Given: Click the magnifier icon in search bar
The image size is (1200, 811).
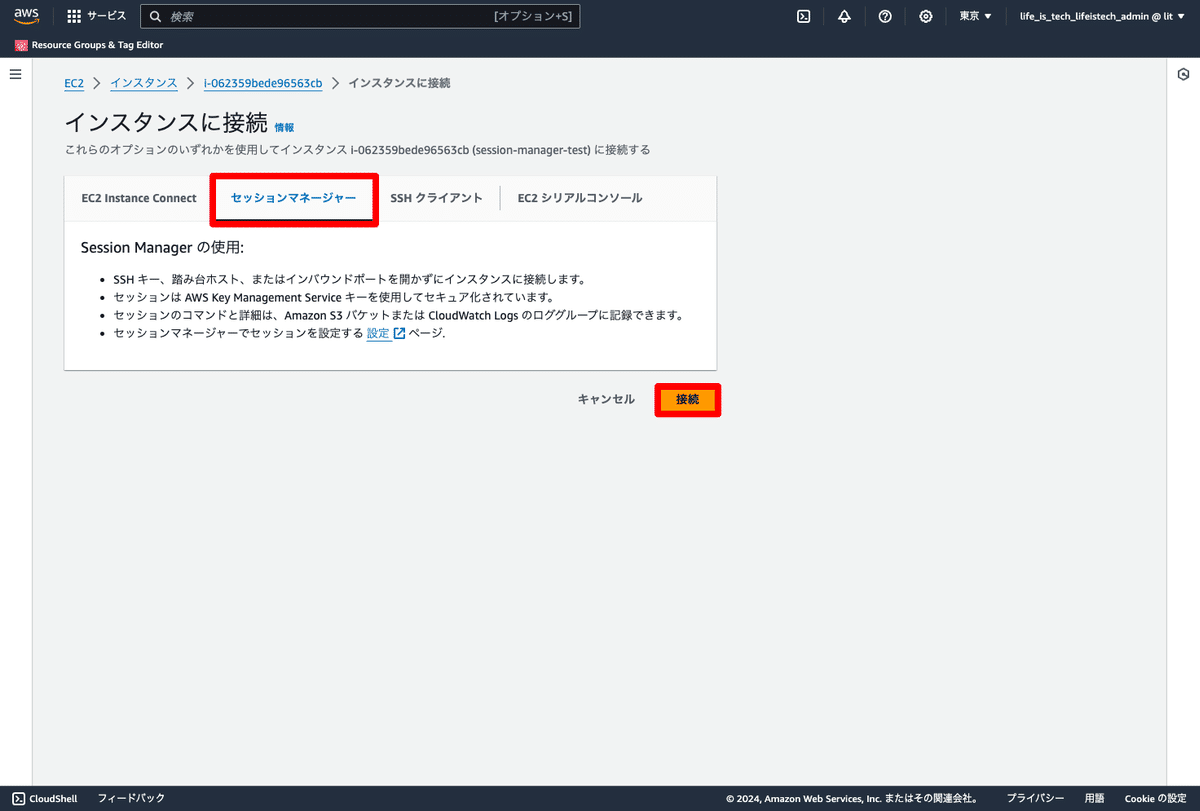Looking at the screenshot, I should tap(155, 16).
